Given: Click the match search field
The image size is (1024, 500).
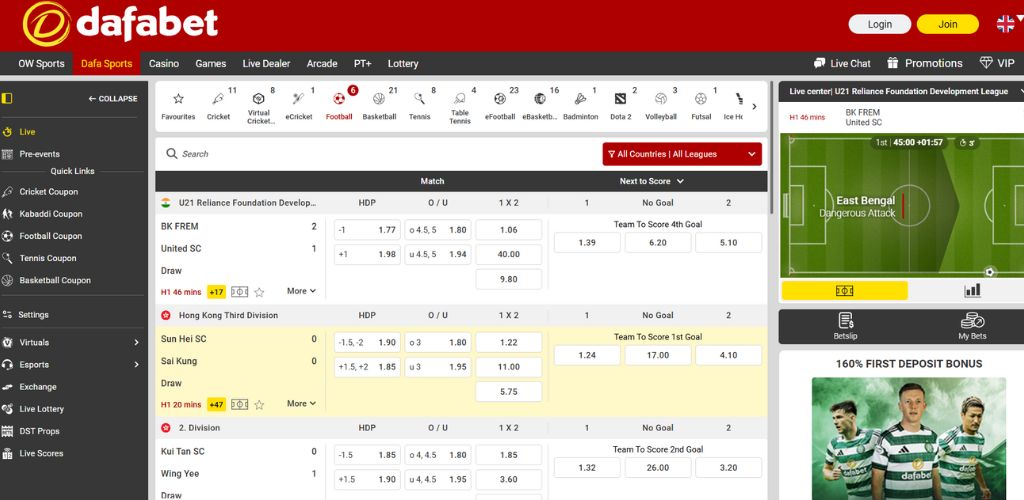Looking at the screenshot, I should tap(379, 154).
